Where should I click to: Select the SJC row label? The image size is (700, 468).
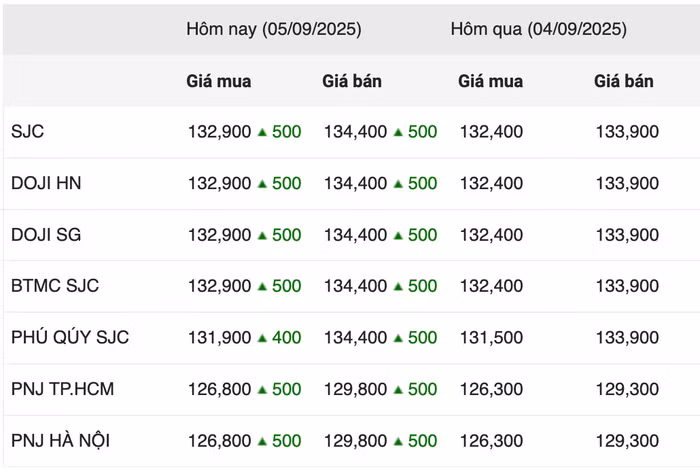[27, 131]
